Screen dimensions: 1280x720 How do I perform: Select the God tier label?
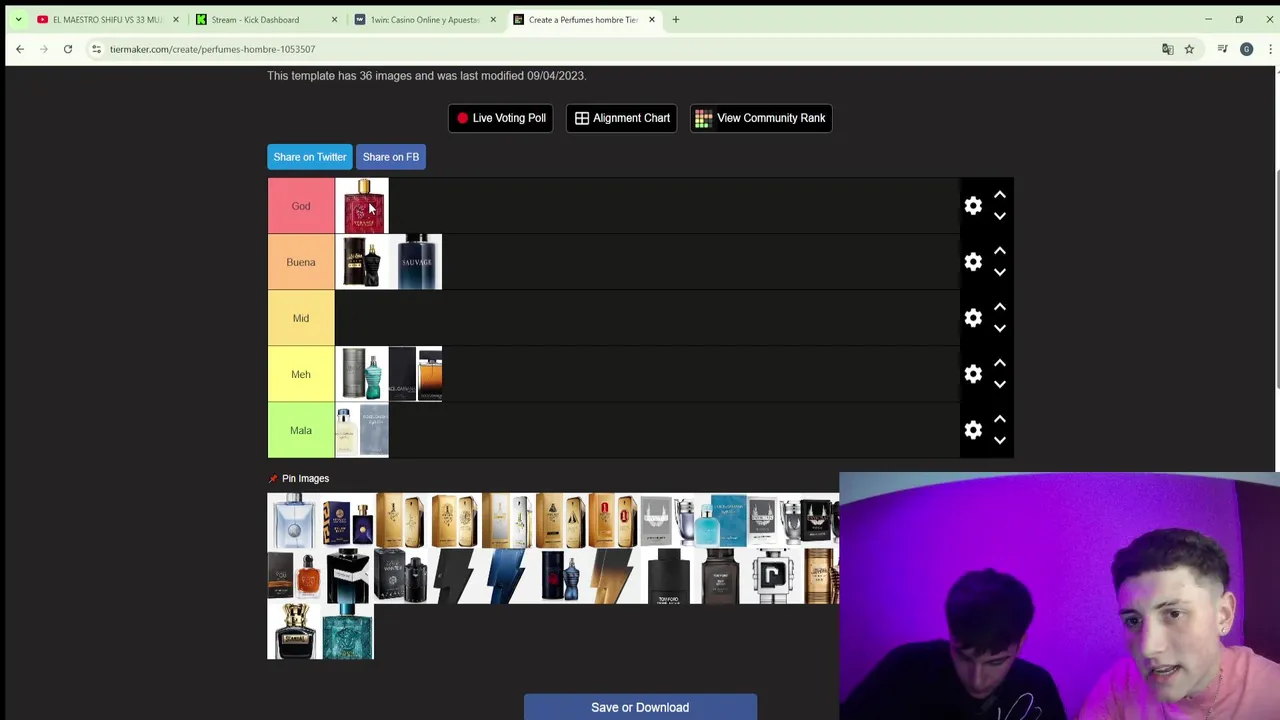click(x=301, y=206)
